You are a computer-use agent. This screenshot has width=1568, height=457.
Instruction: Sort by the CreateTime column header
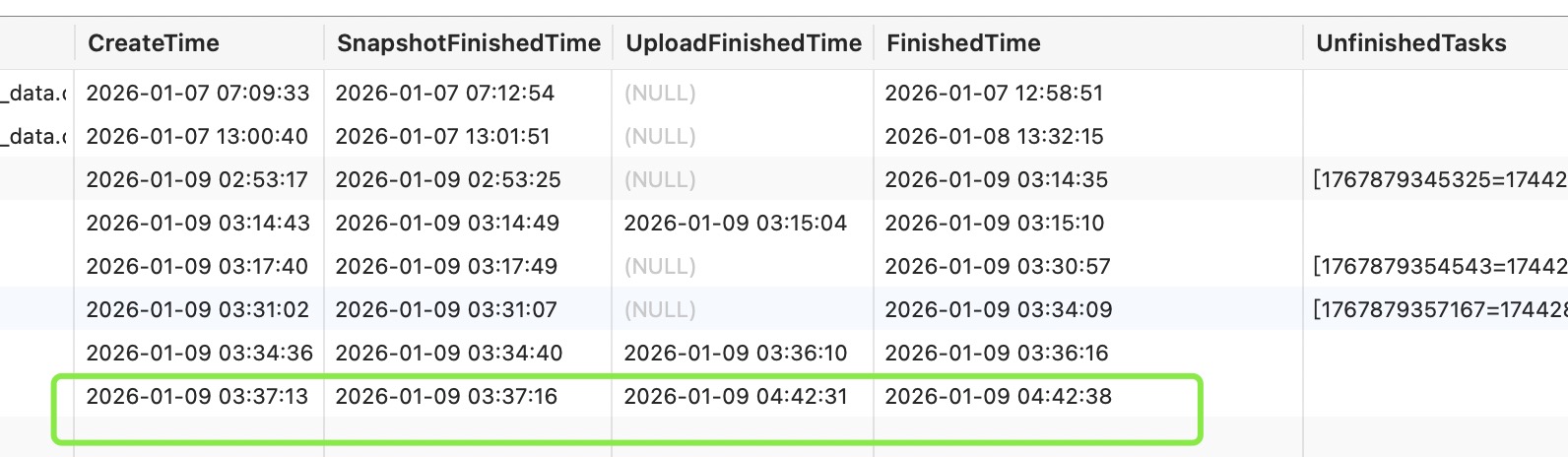154,43
